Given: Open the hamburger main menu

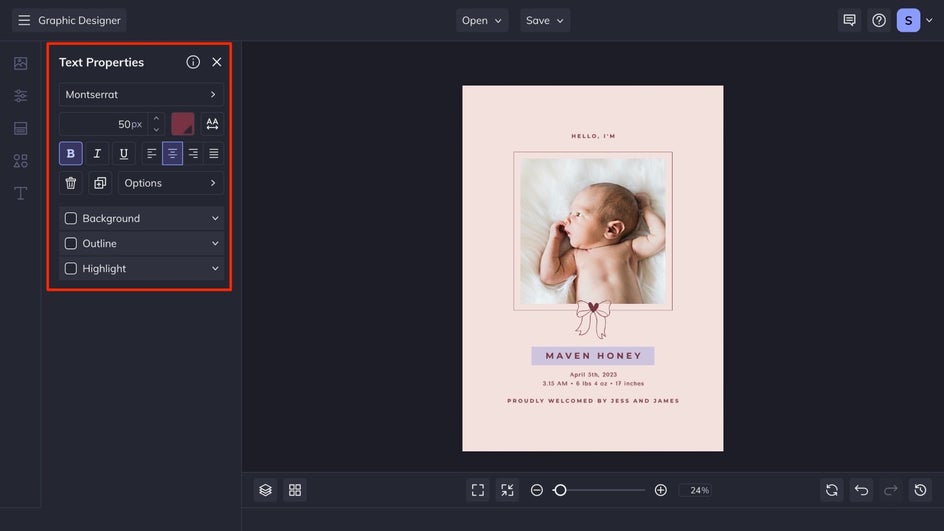Looking at the screenshot, I should (x=24, y=20).
